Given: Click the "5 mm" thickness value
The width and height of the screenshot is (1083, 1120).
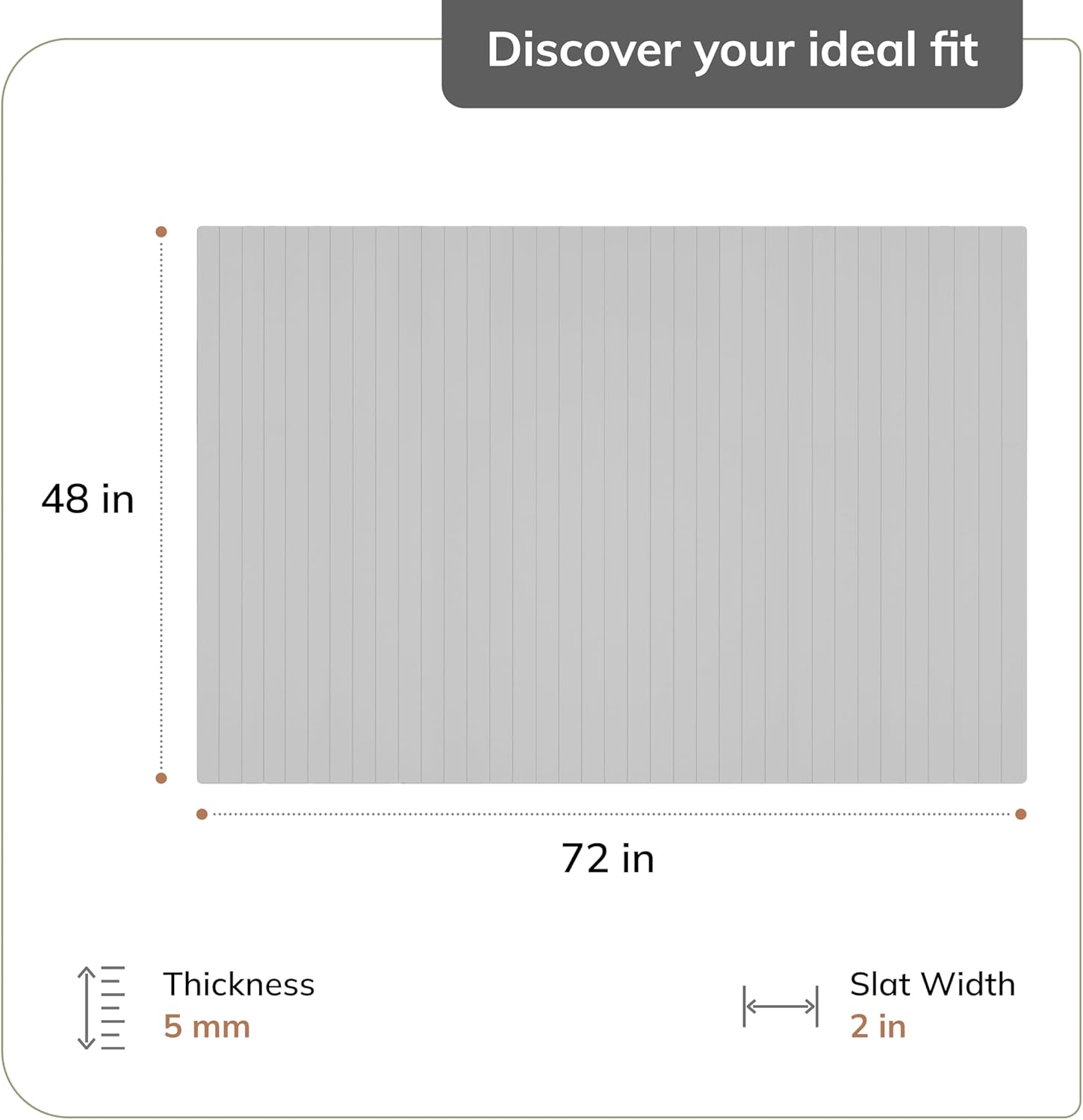Looking at the screenshot, I should pyautogui.click(x=207, y=1027).
